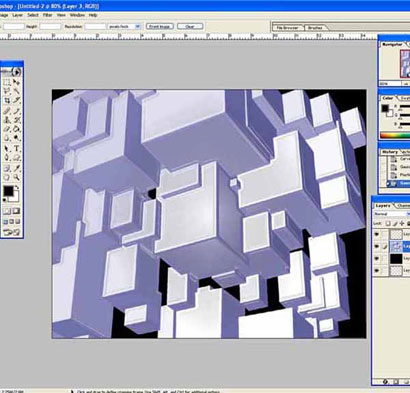Add a layer style in Layers panel

click(386, 381)
